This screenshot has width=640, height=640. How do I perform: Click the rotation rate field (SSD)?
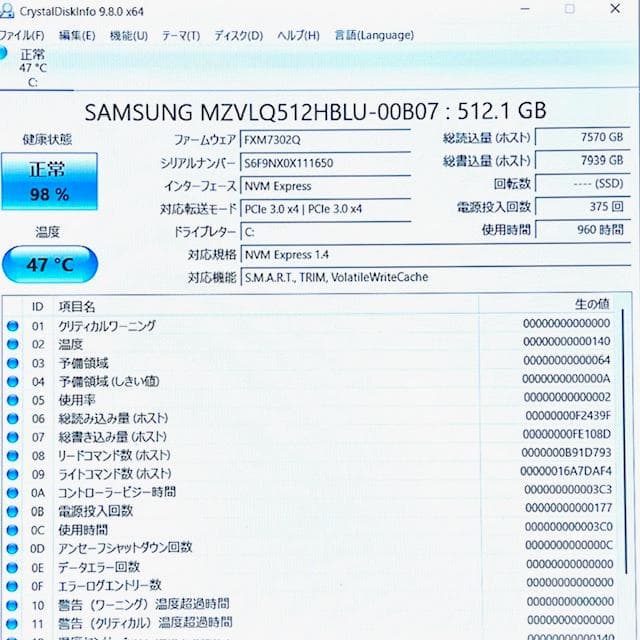click(x=582, y=184)
